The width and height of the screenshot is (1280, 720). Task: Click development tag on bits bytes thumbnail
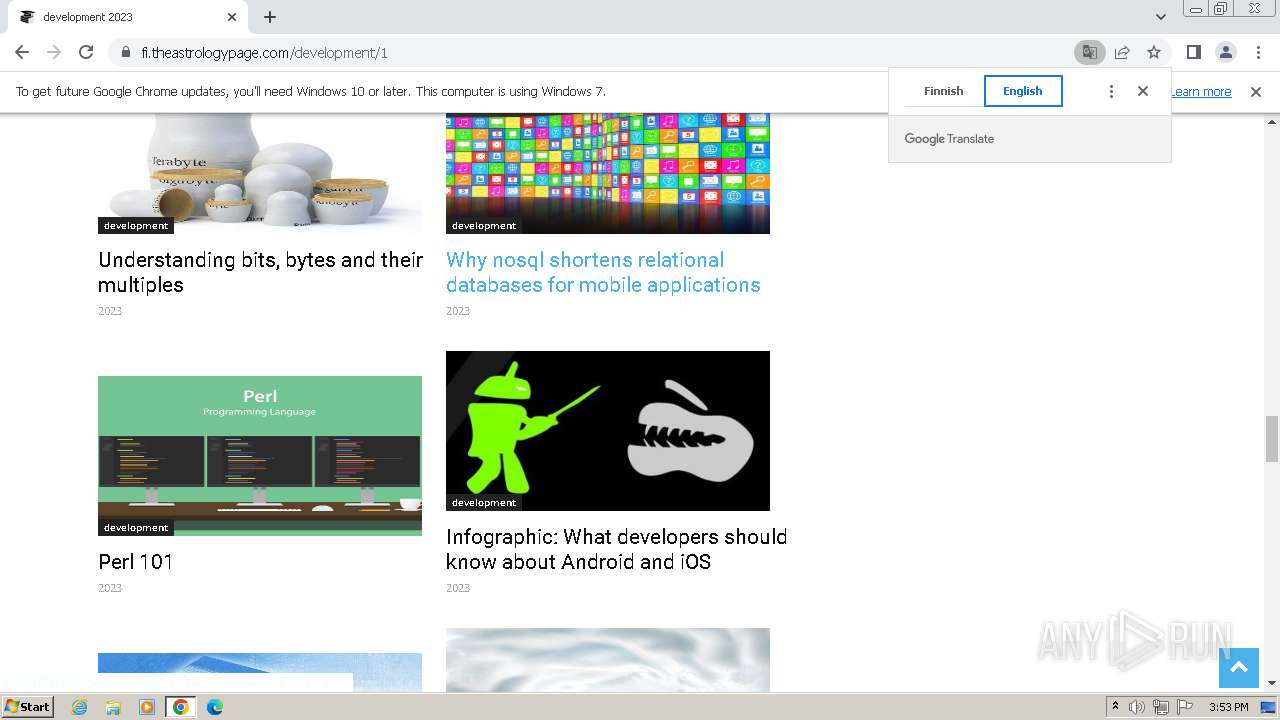coord(136,226)
